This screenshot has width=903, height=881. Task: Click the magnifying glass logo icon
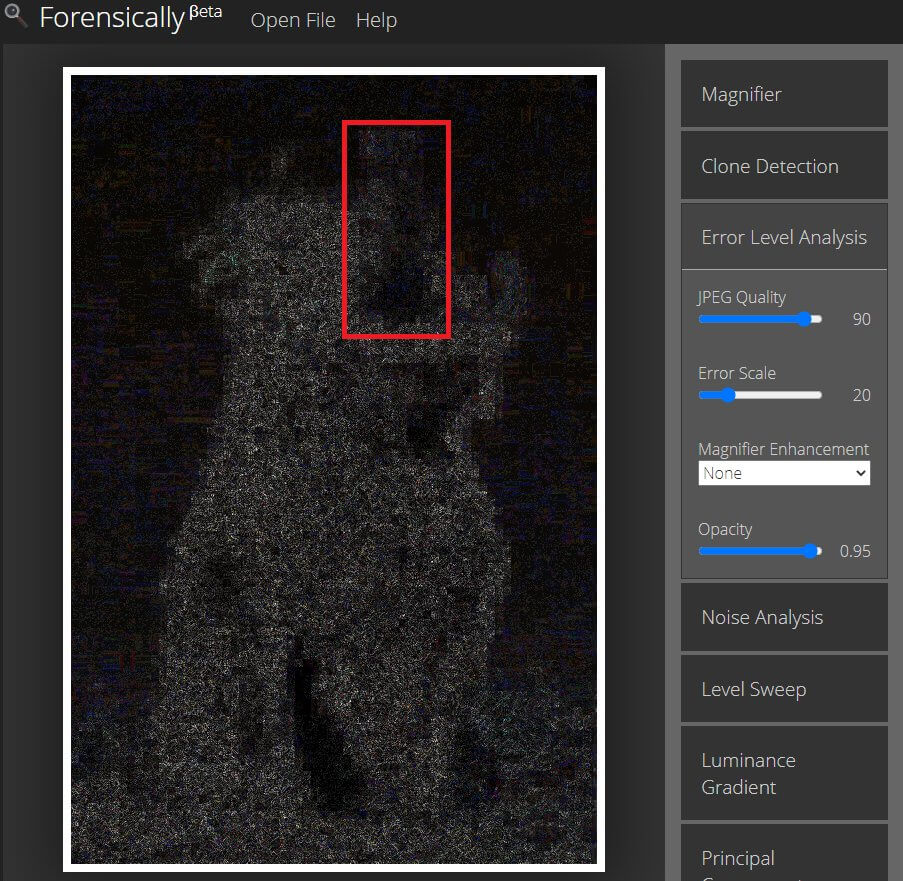[x=15, y=15]
